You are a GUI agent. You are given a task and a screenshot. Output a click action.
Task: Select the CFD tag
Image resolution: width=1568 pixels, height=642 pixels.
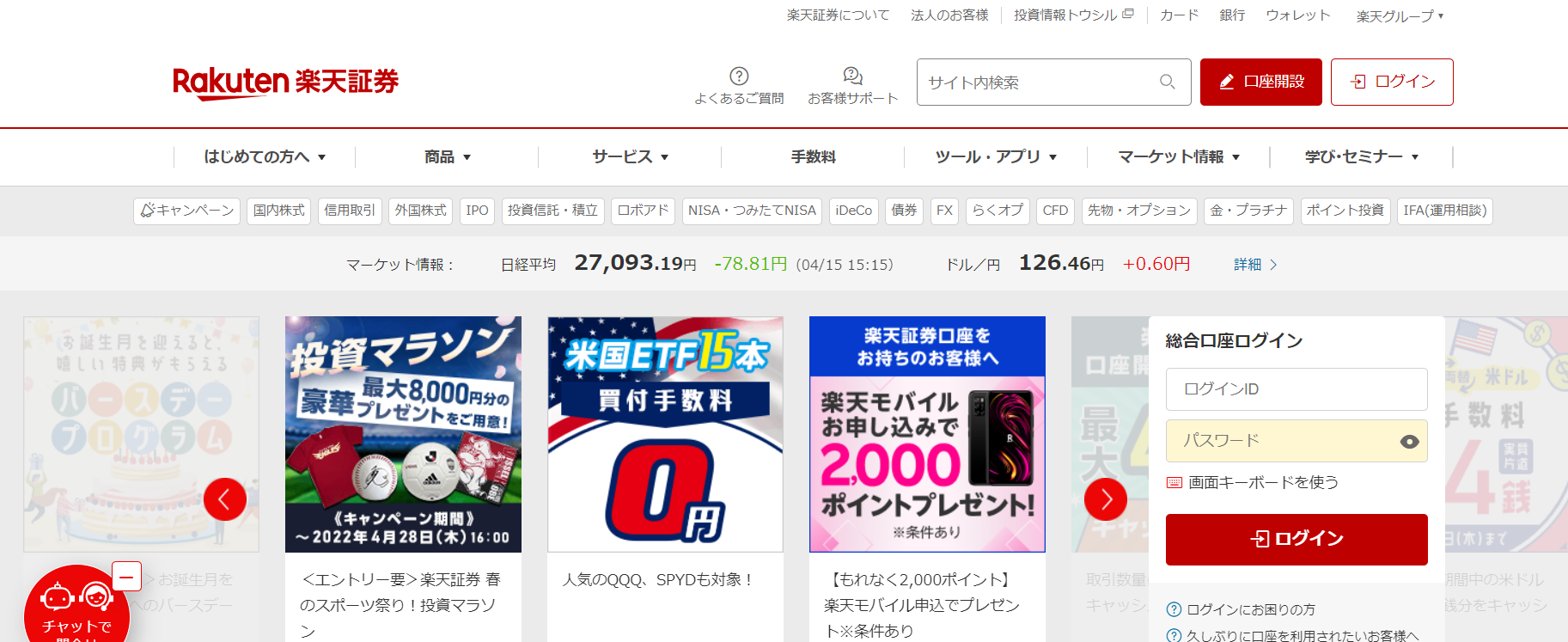(x=1055, y=211)
